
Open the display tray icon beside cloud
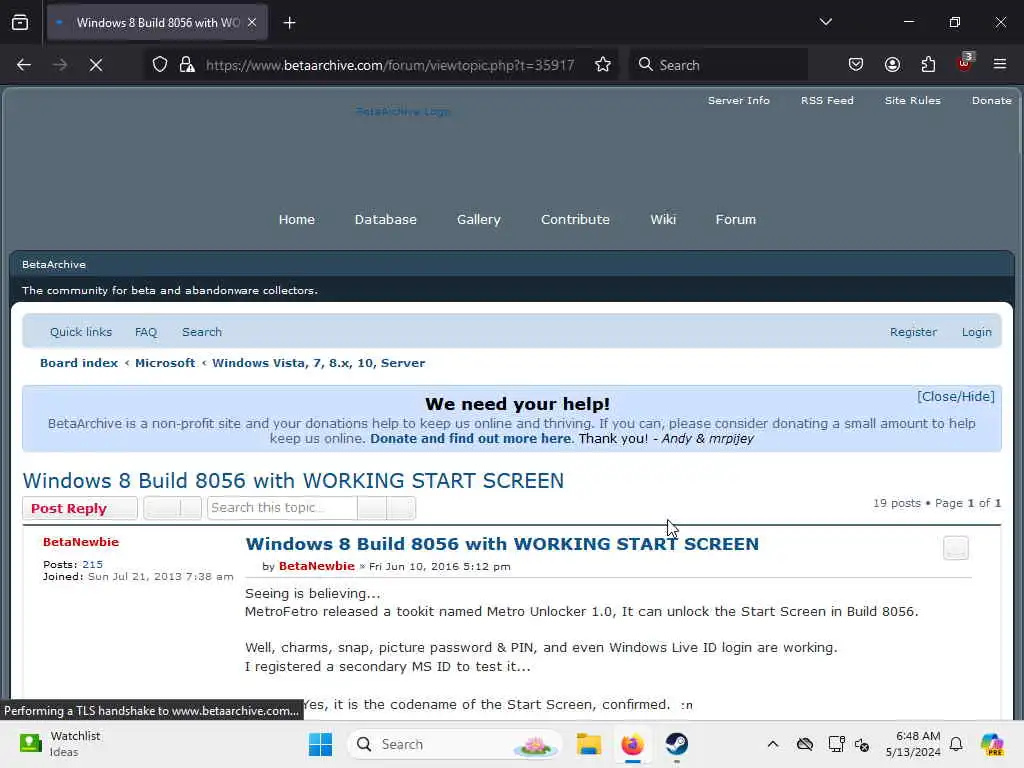[836, 744]
